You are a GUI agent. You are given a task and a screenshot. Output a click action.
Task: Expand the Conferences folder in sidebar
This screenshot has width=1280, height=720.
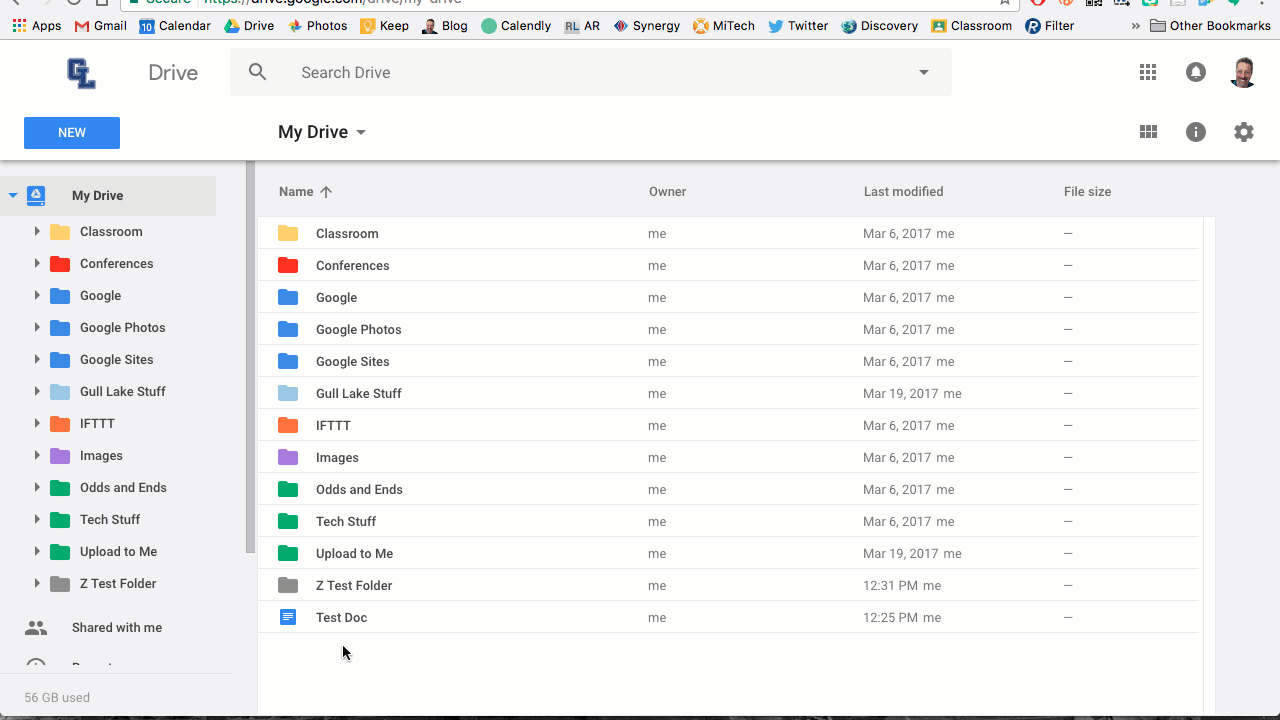pos(37,264)
